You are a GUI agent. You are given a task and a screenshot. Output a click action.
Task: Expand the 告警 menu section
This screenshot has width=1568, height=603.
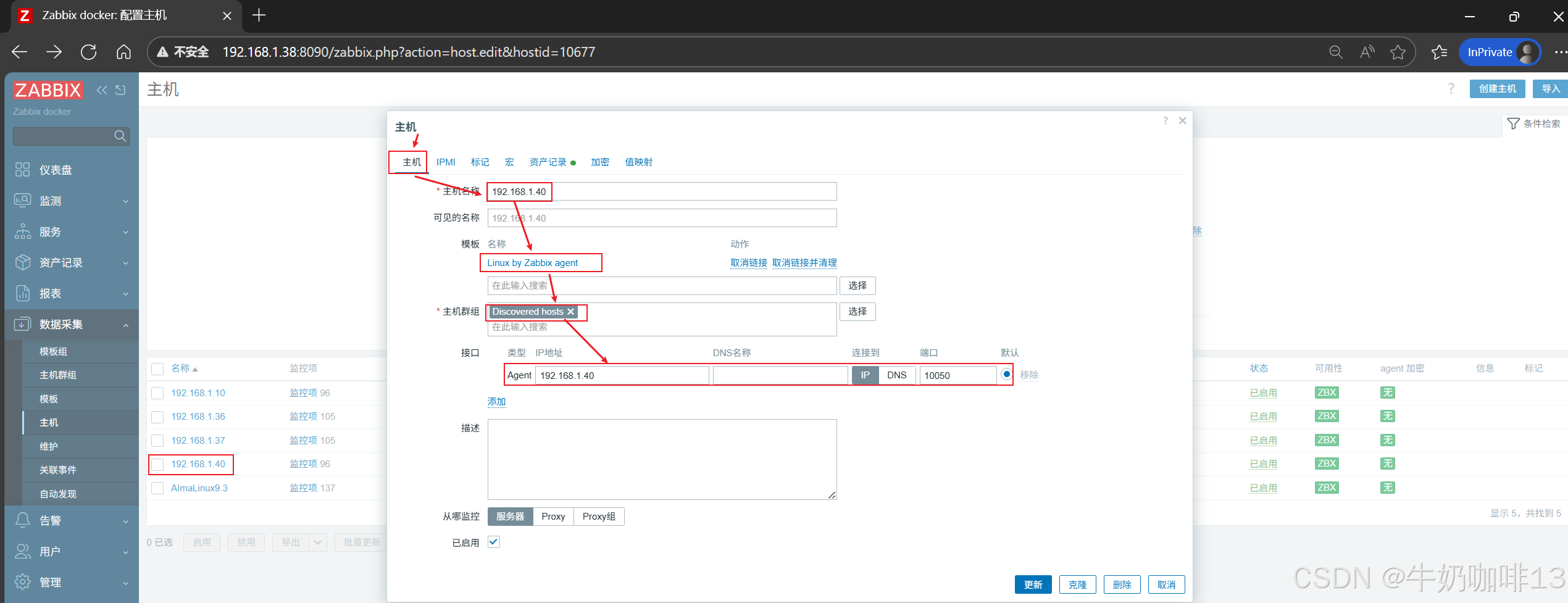72,520
